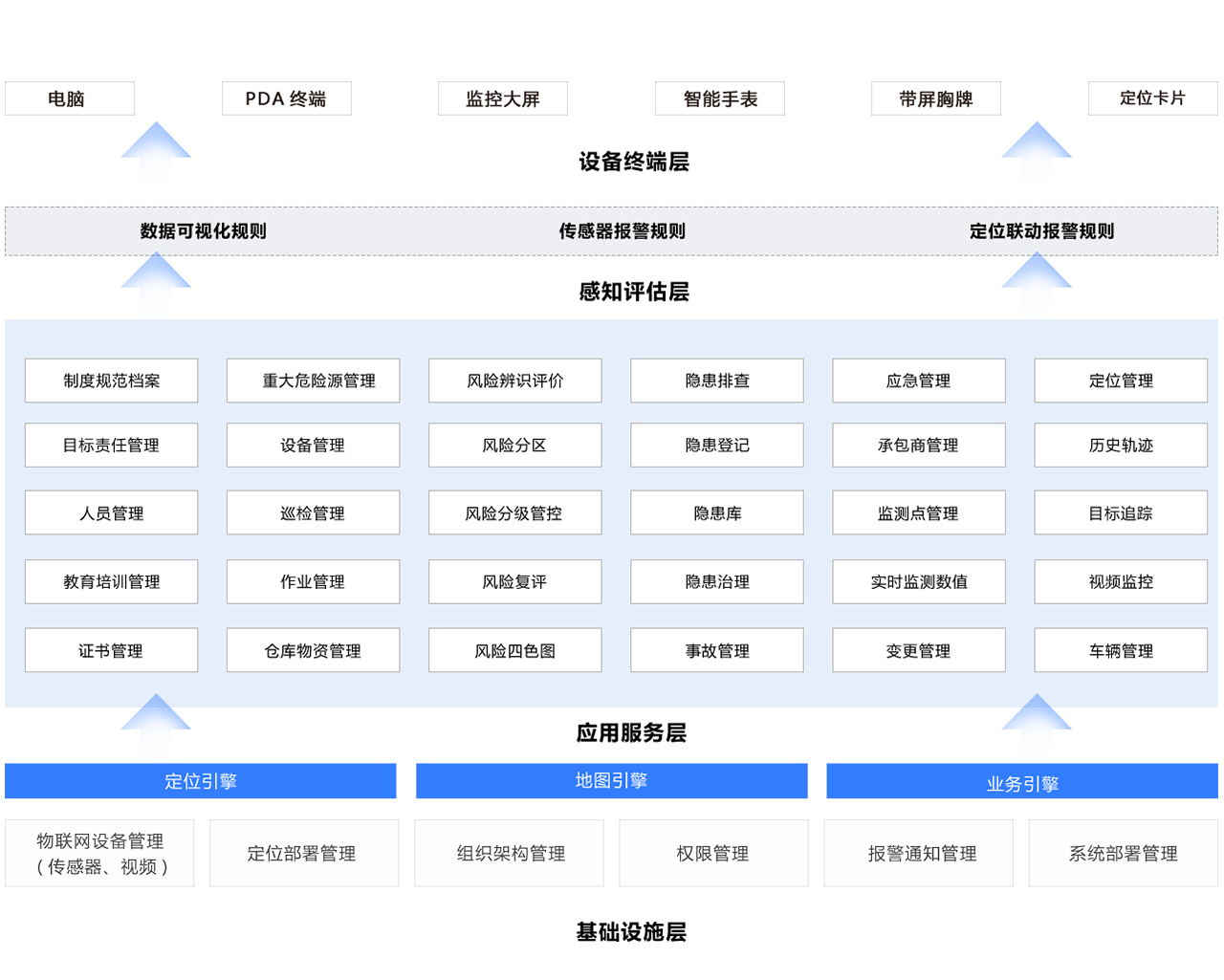
Task: Switch to the 地图引擎 bar
Action: pyautogui.click(x=611, y=781)
